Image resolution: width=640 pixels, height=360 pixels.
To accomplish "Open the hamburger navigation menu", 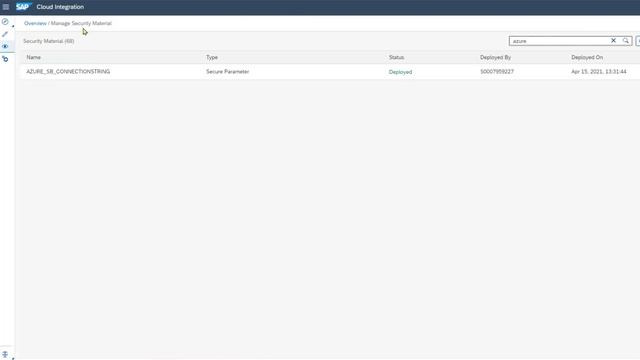I will coord(6,7).
